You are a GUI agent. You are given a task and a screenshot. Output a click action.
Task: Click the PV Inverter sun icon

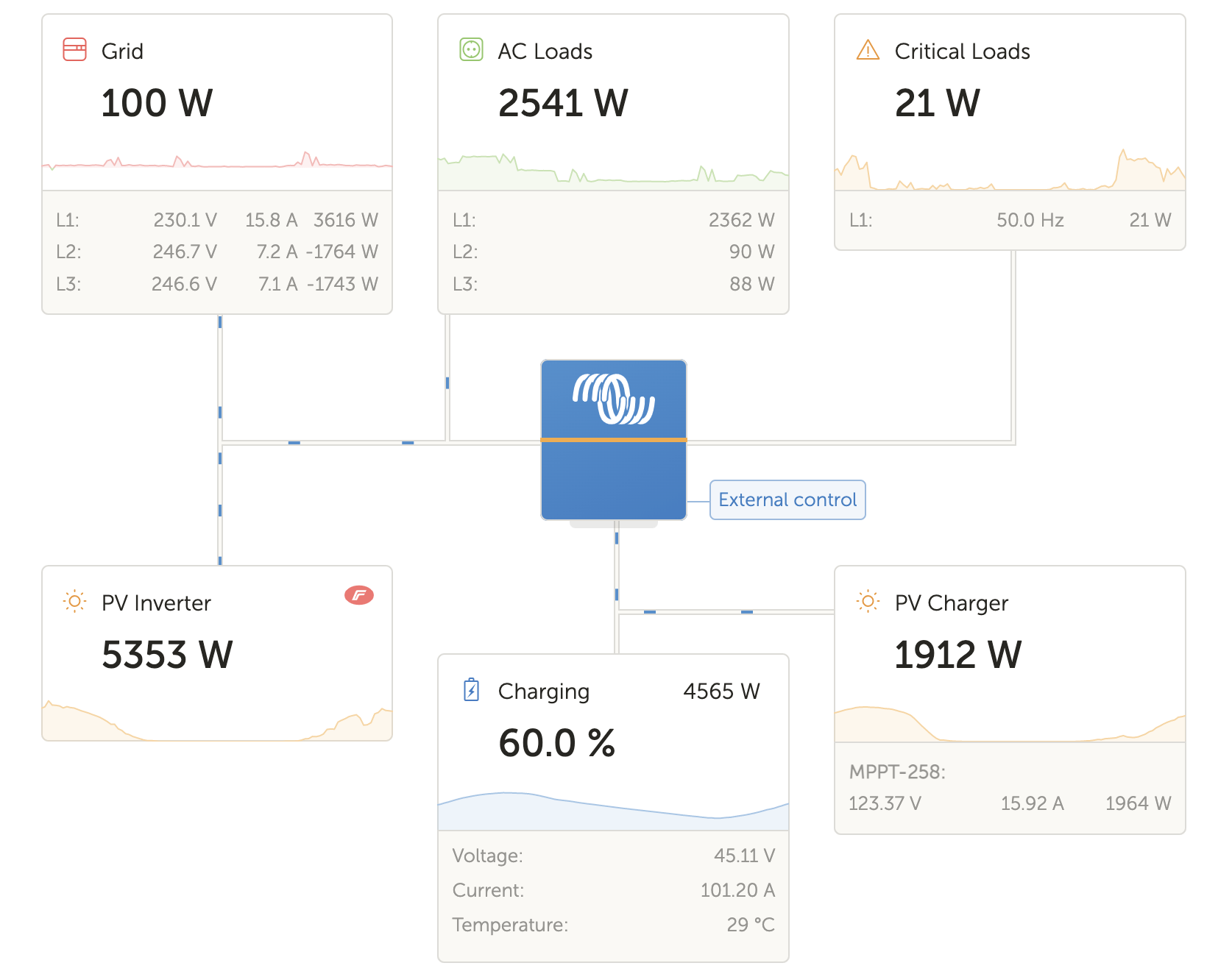74,602
